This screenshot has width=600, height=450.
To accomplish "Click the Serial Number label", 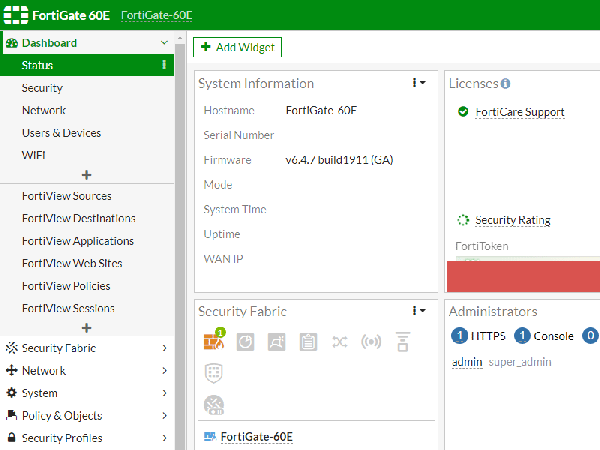I will click(239, 135).
